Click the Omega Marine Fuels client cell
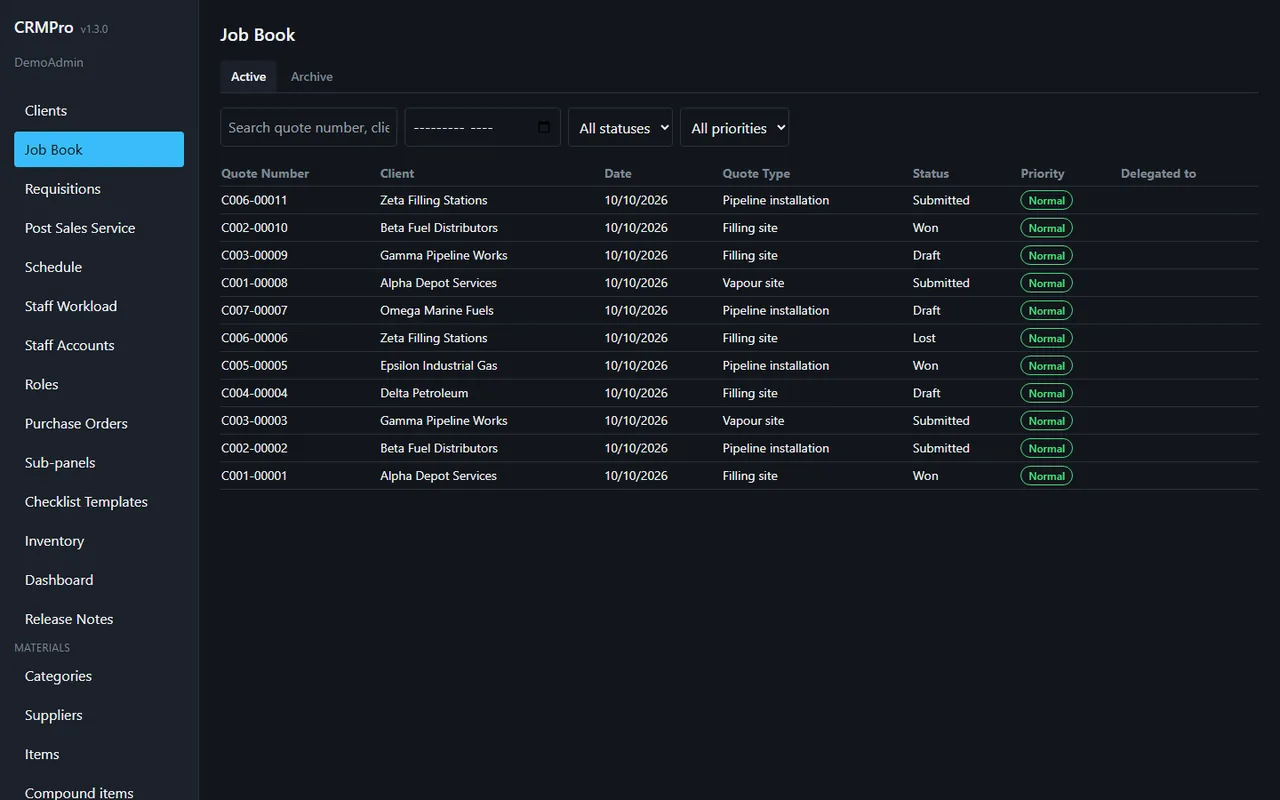The width and height of the screenshot is (1280, 800). pyautogui.click(x=437, y=310)
